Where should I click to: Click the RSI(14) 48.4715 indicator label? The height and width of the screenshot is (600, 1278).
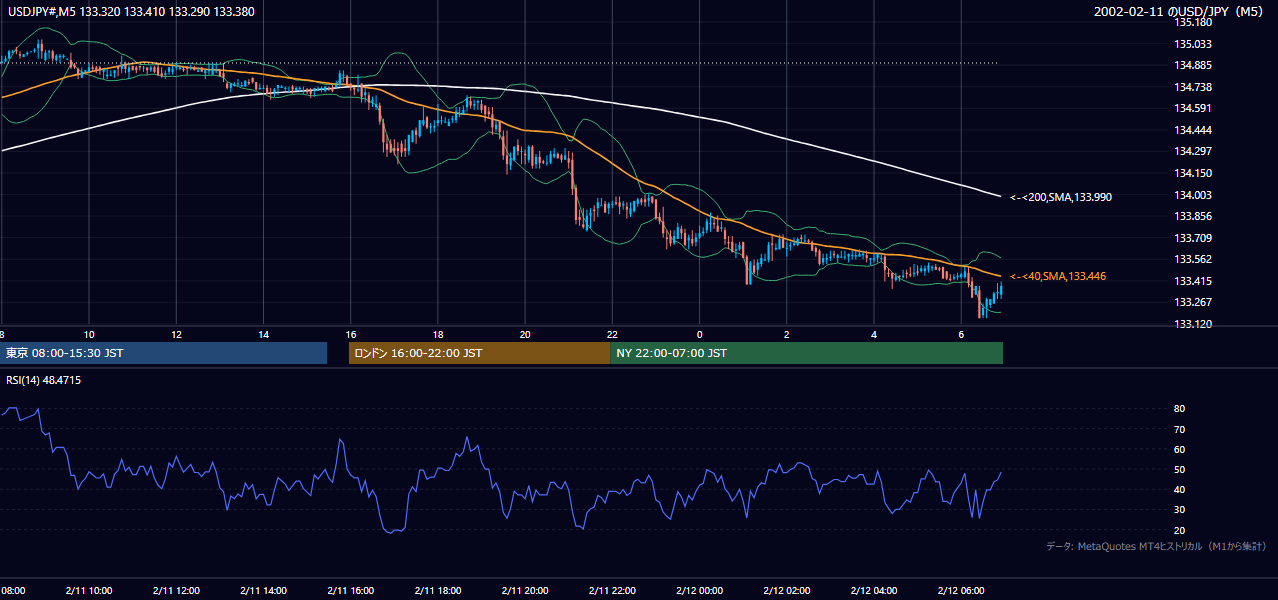click(43, 381)
